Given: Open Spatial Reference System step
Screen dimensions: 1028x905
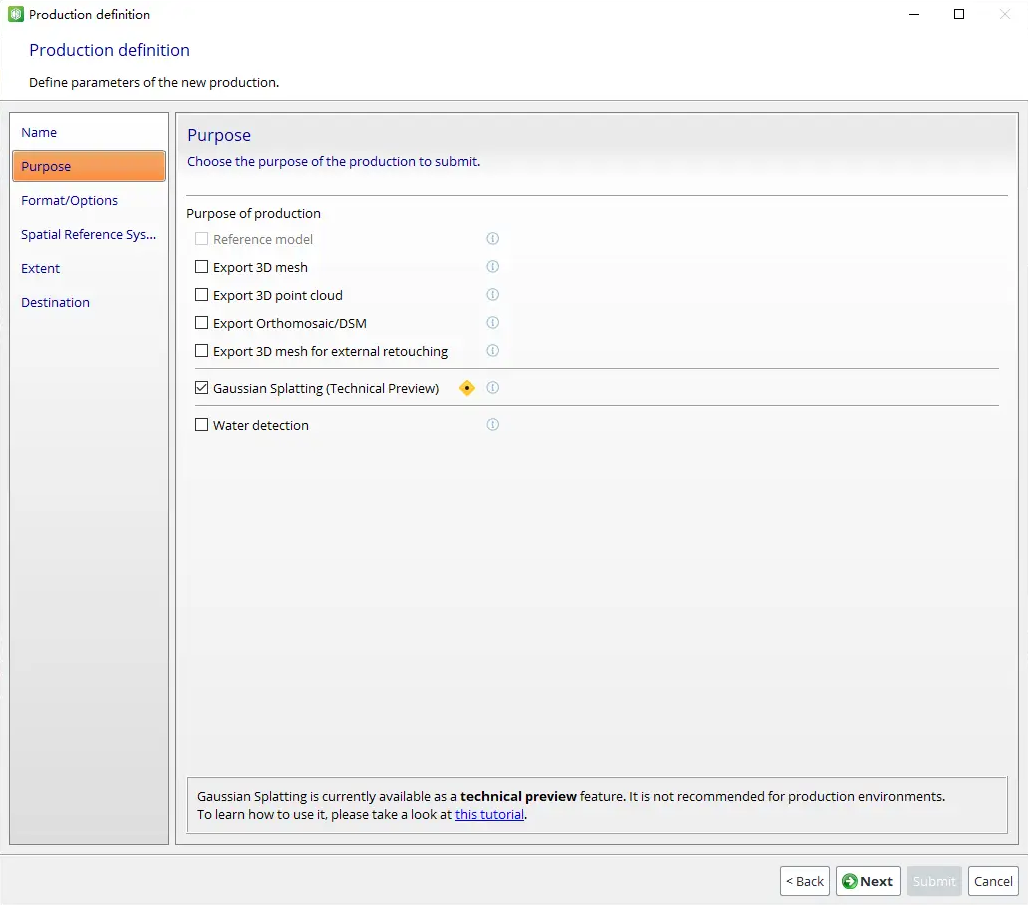Looking at the screenshot, I should [x=89, y=235].
